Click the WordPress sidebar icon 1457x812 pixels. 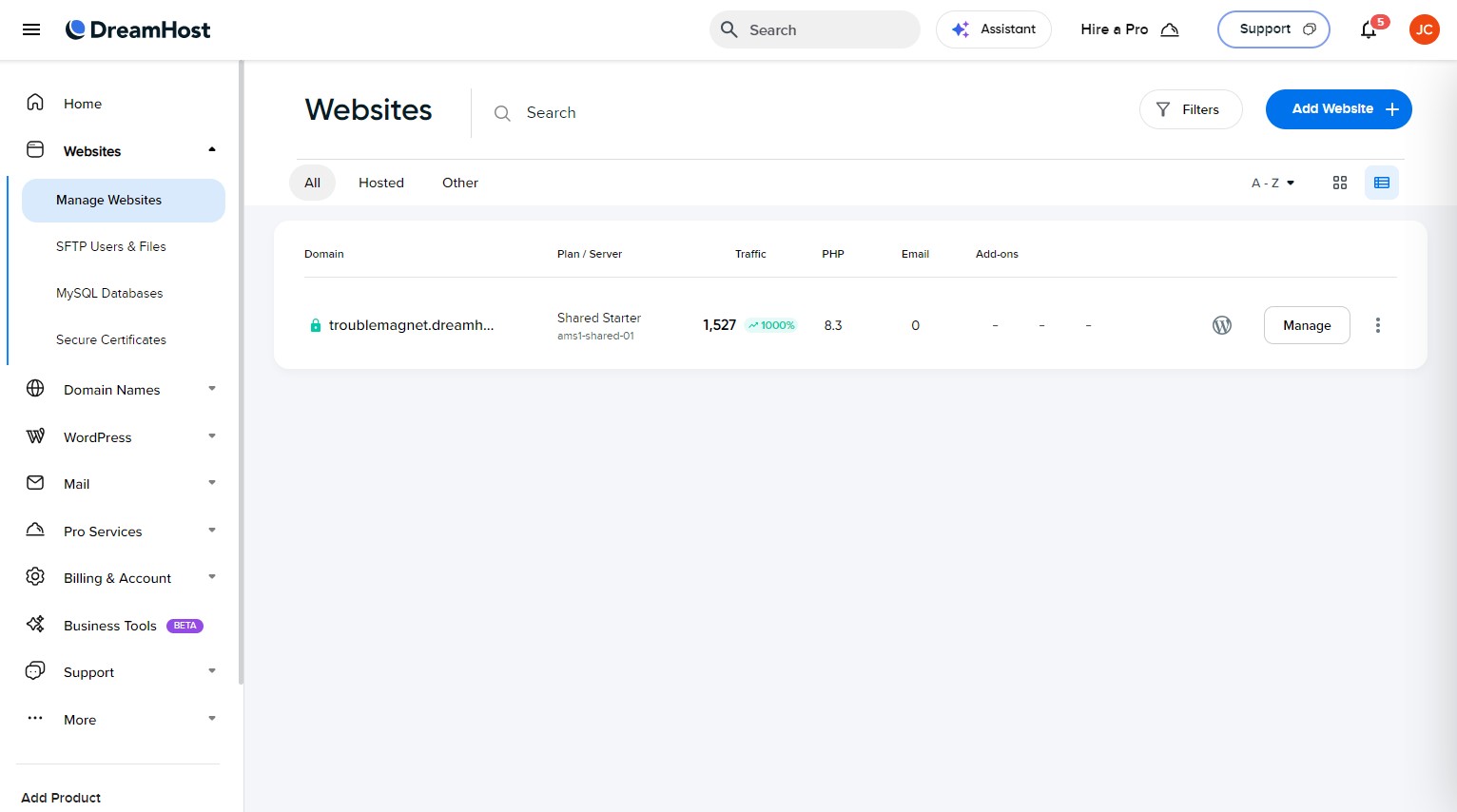[35, 435]
